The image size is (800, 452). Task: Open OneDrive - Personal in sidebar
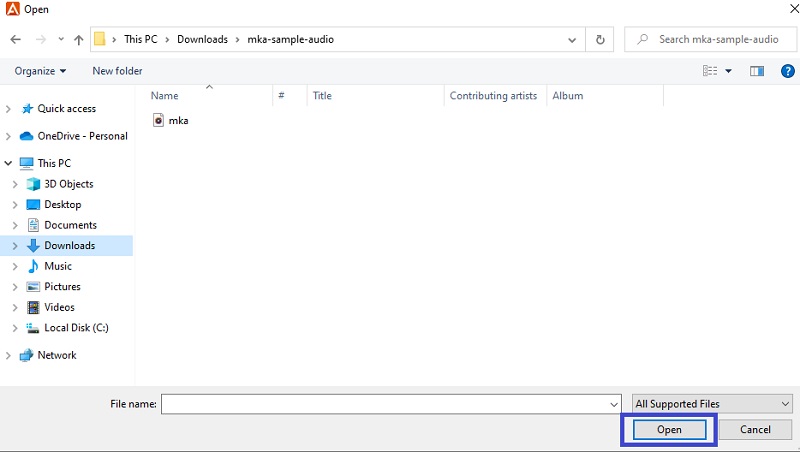83,136
